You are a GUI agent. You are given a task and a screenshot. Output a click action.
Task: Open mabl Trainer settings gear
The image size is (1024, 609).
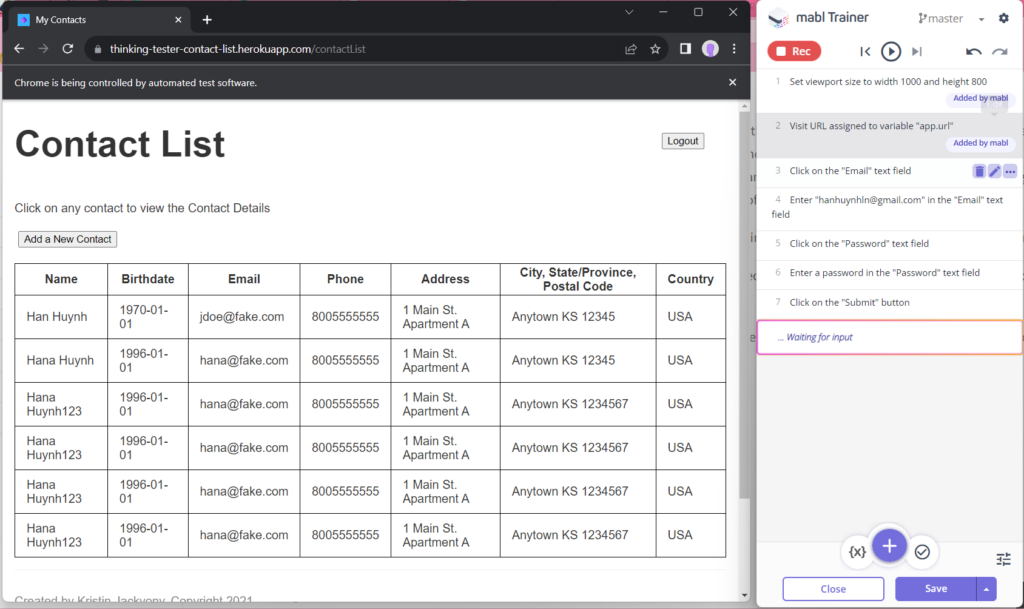pos(1004,18)
